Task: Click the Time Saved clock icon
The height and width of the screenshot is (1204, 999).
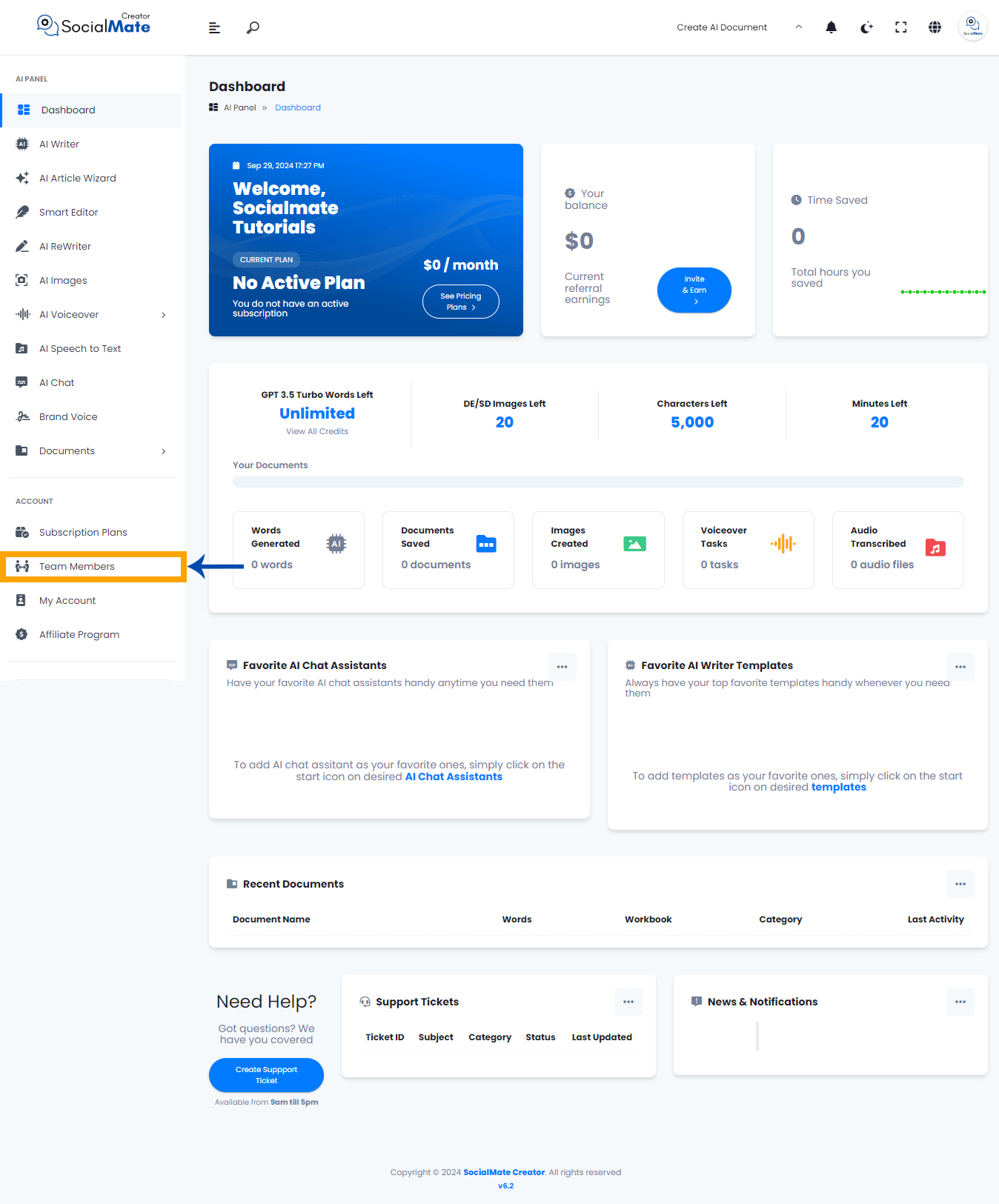Action: tap(797, 200)
